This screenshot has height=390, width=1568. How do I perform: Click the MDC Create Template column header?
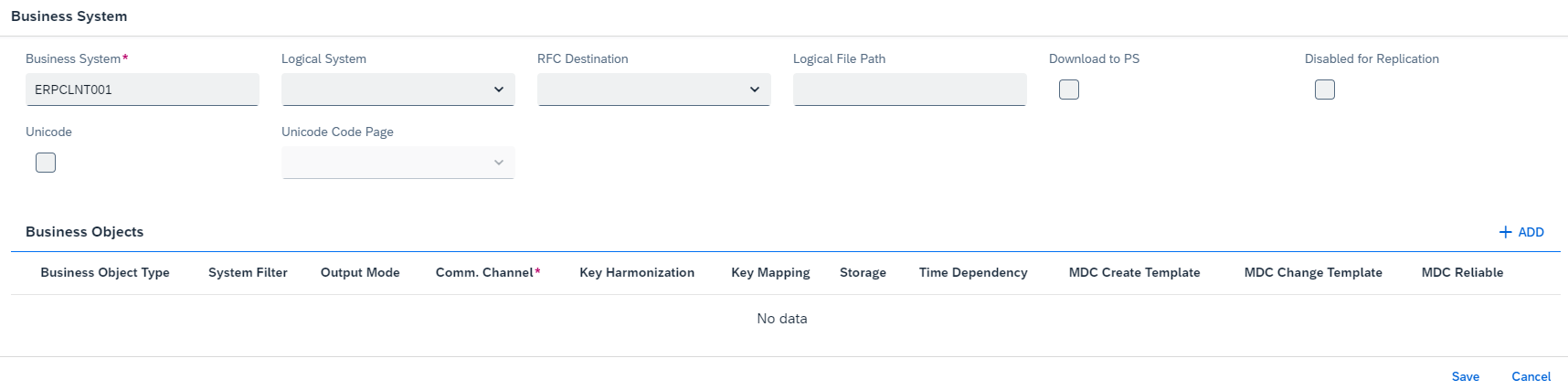[x=1135, y=272]
